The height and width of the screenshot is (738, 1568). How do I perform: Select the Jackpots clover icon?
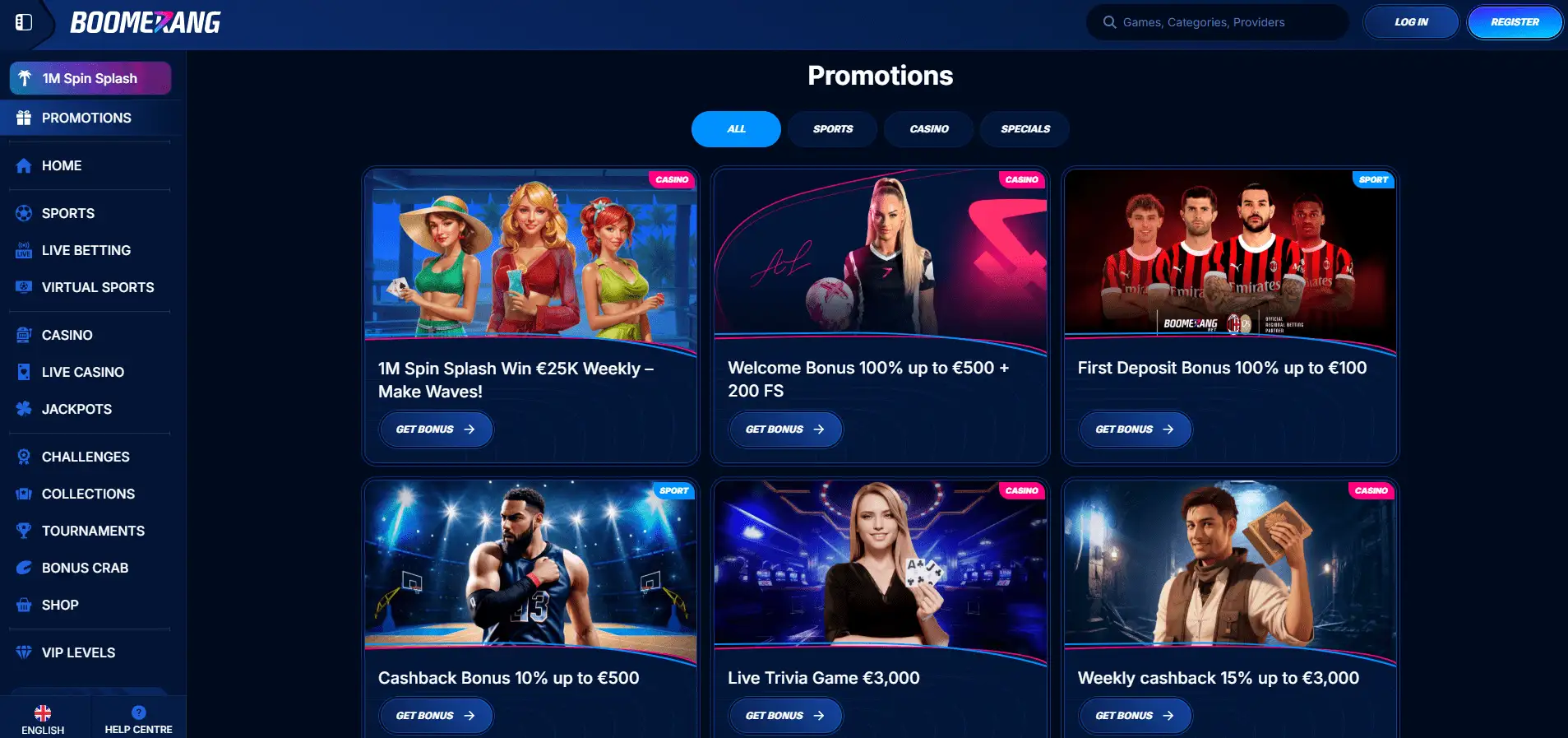(24, 409)
